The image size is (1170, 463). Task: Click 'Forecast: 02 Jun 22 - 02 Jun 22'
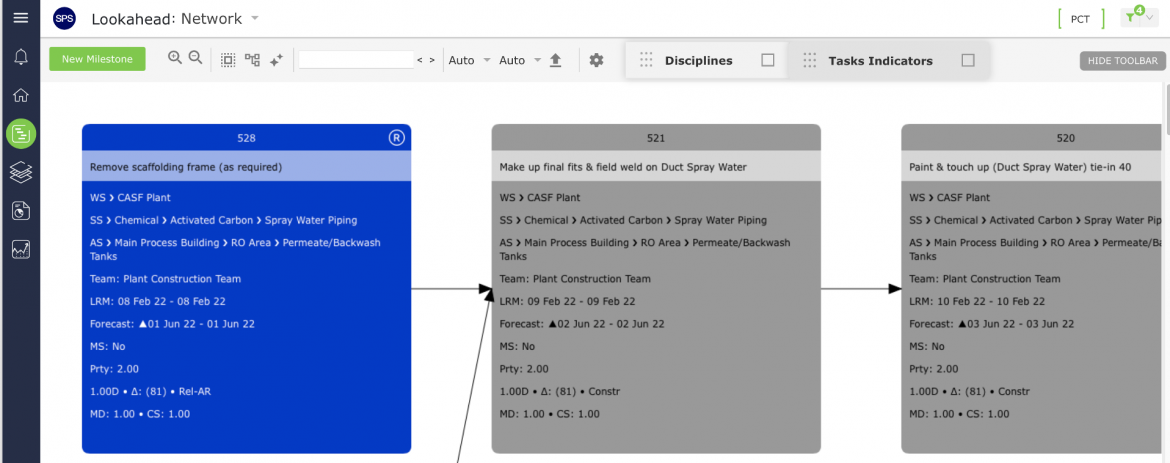tap(582, 324)
